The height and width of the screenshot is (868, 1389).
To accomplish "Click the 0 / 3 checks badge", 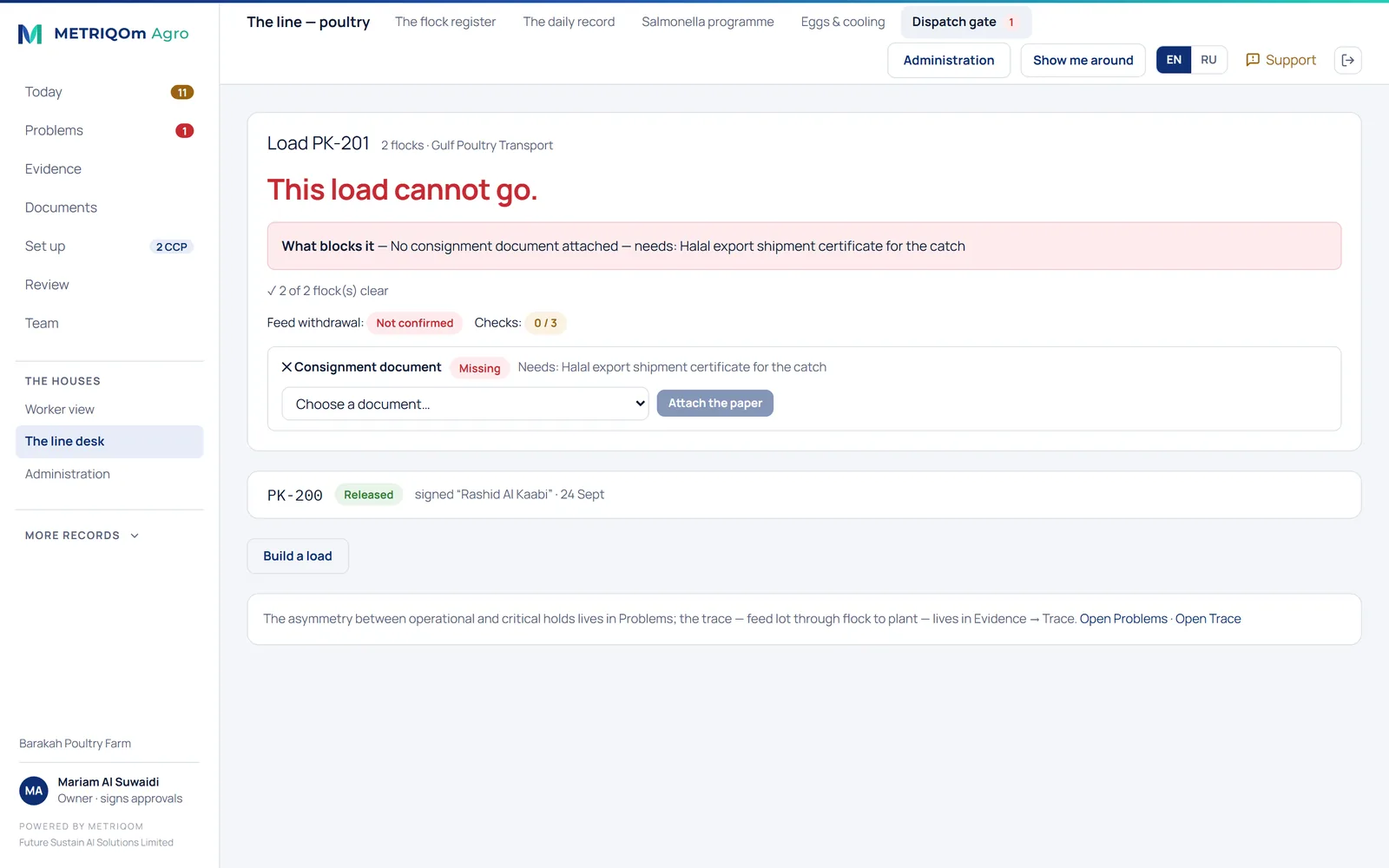I will pyautogui.click(x=545, y=323).
